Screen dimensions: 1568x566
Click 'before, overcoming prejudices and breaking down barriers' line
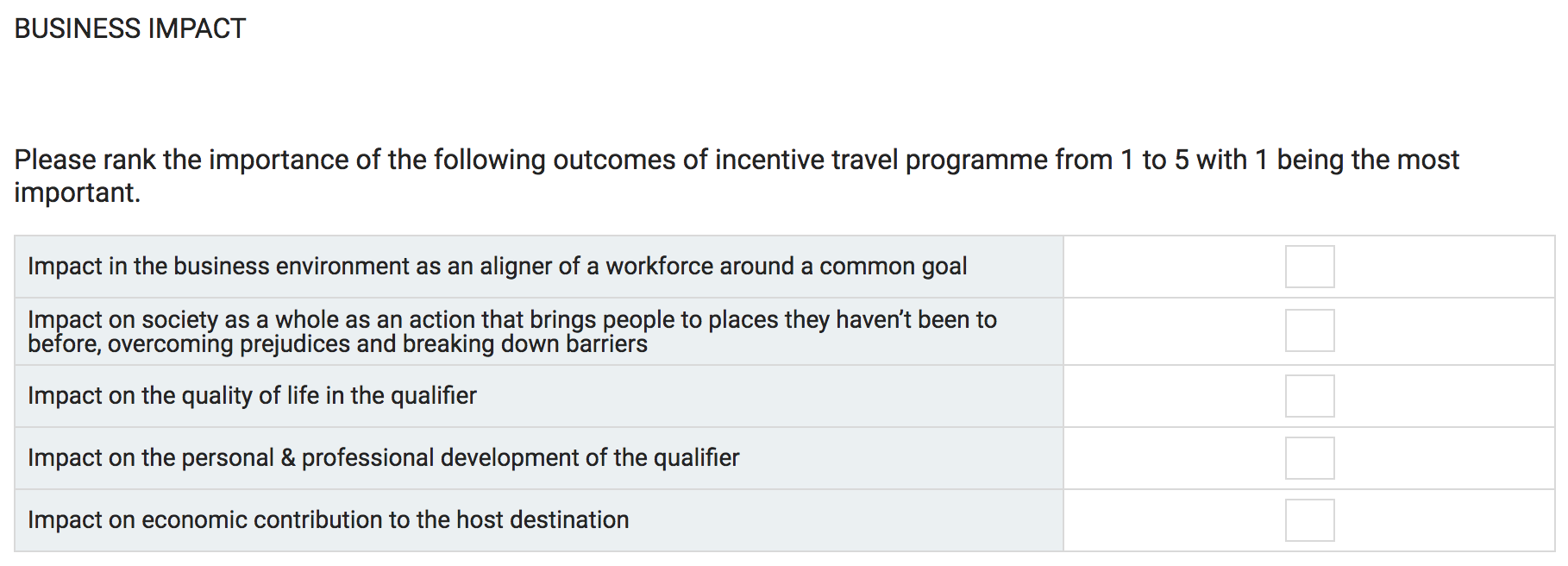(x=337, y=344)
